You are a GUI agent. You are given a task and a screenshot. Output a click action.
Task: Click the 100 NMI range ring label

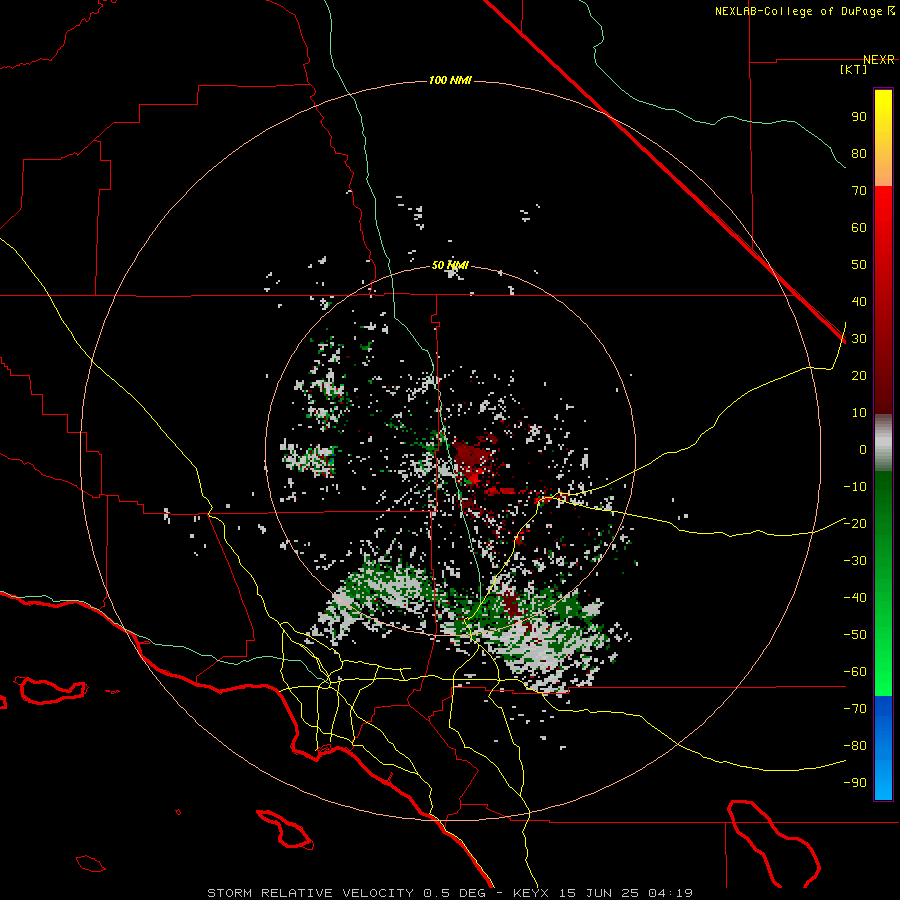450,80
